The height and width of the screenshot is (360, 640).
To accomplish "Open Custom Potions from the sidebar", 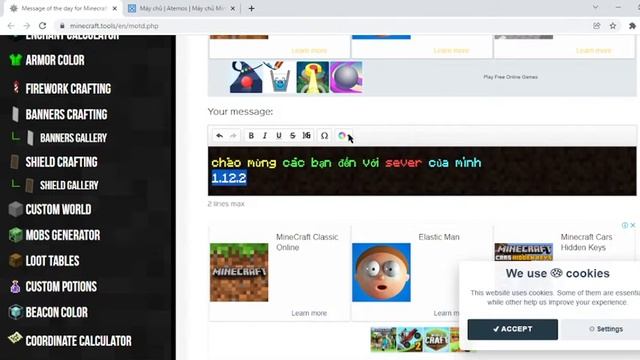I will click(61, 287).
